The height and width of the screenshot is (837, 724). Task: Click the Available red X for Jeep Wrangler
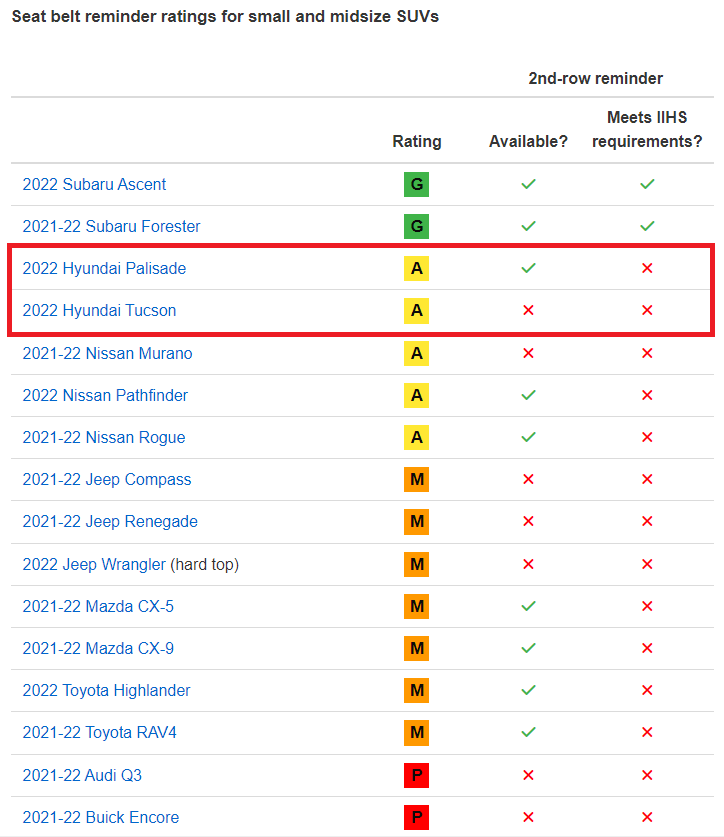[528, 564]
